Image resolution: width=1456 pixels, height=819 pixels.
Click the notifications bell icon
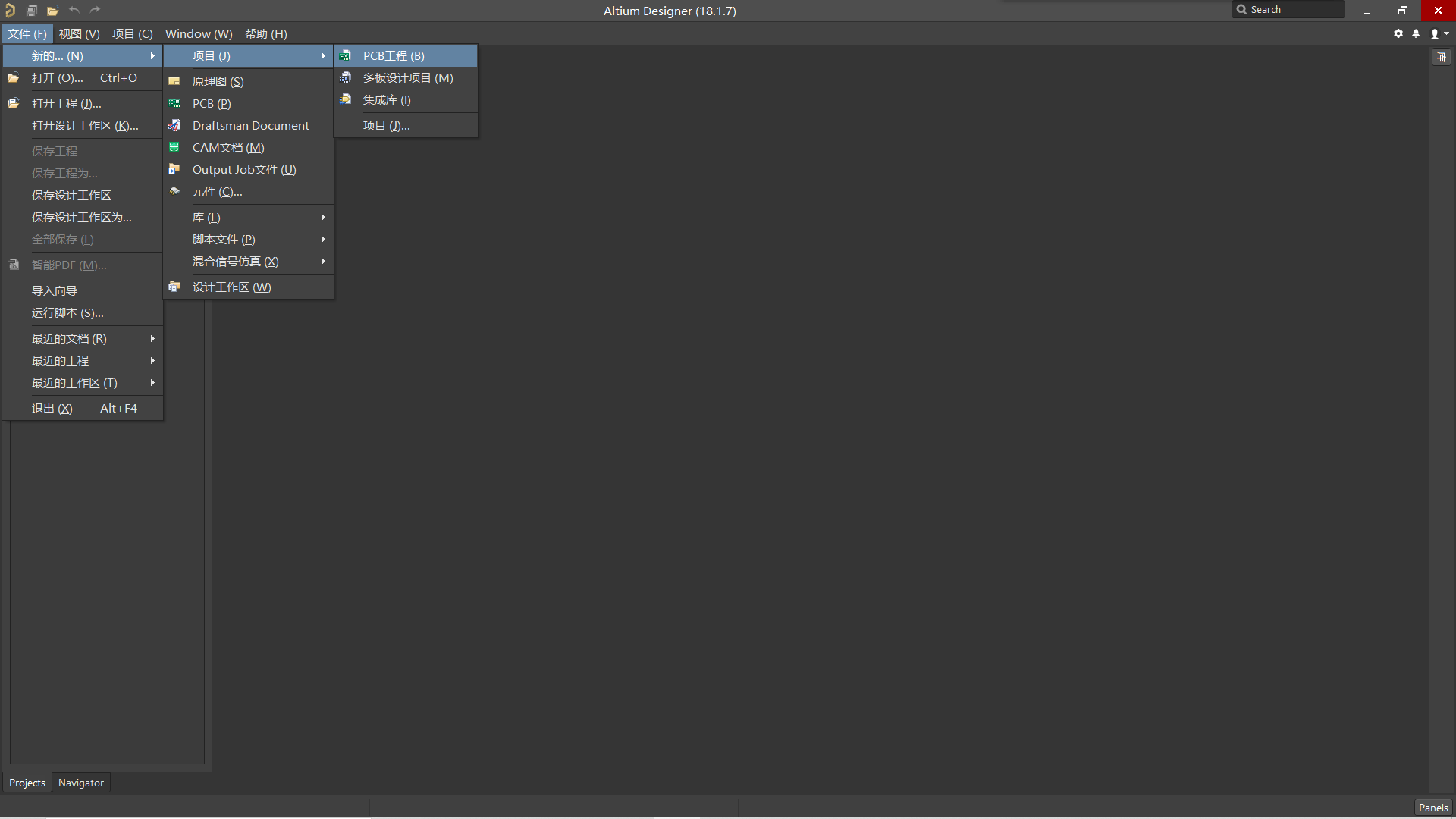point(1416,33)
